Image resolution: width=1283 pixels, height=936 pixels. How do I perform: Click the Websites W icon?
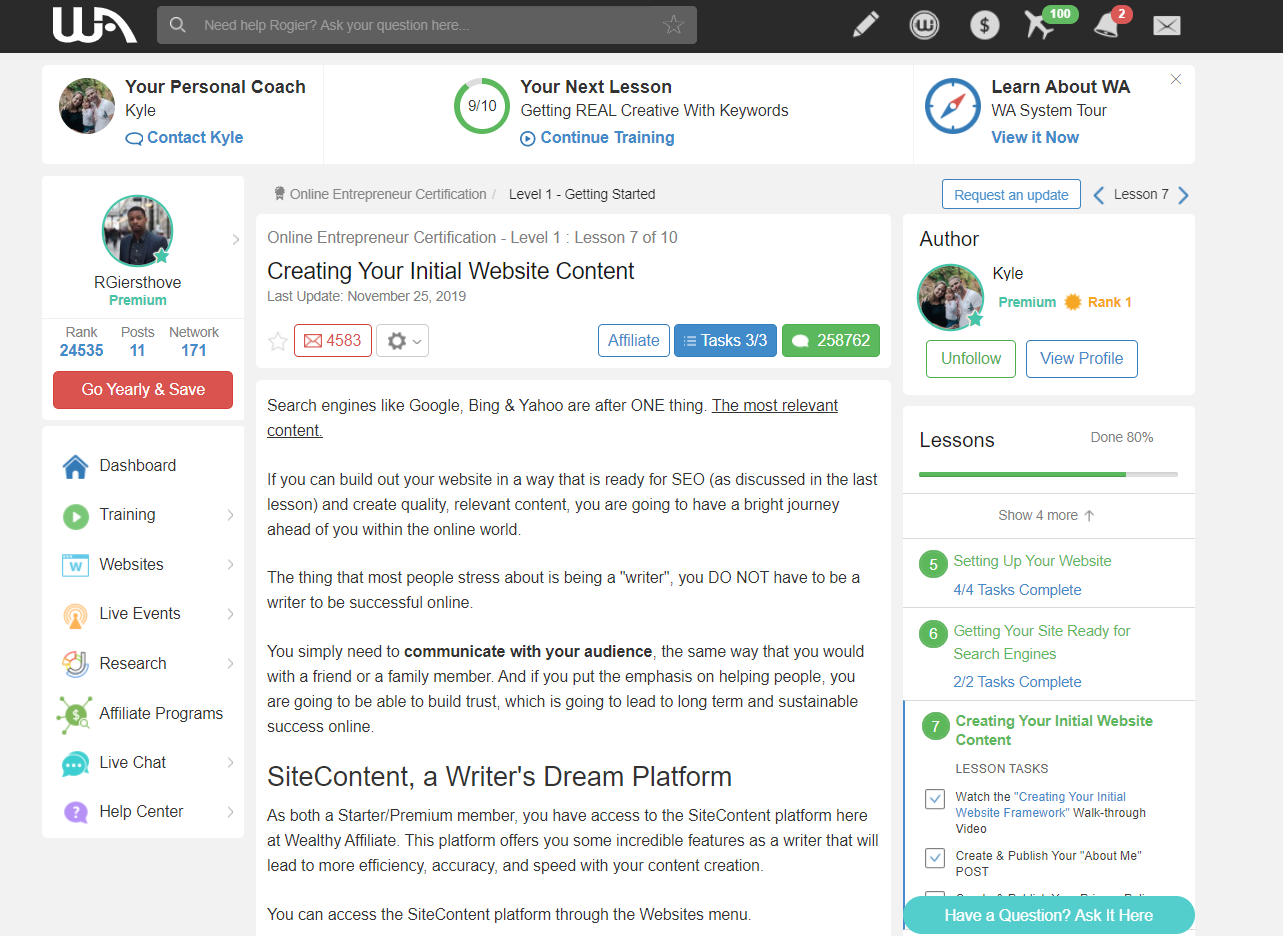click(x=75, y=565)
